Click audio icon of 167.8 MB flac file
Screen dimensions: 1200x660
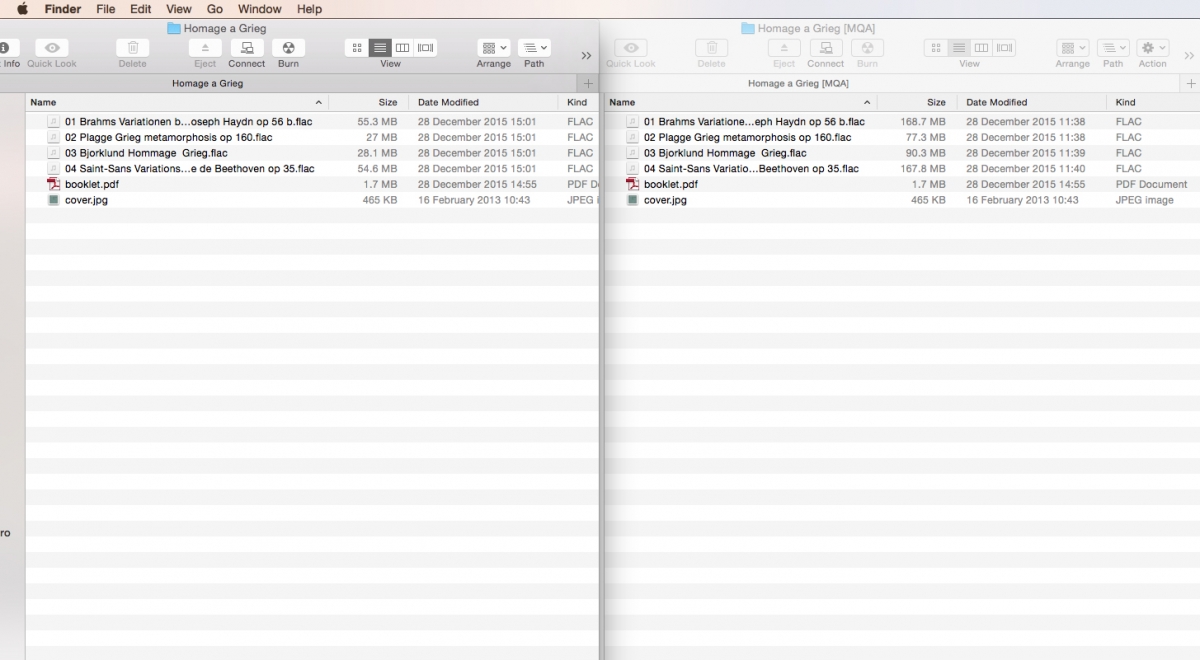click(633, 169)
